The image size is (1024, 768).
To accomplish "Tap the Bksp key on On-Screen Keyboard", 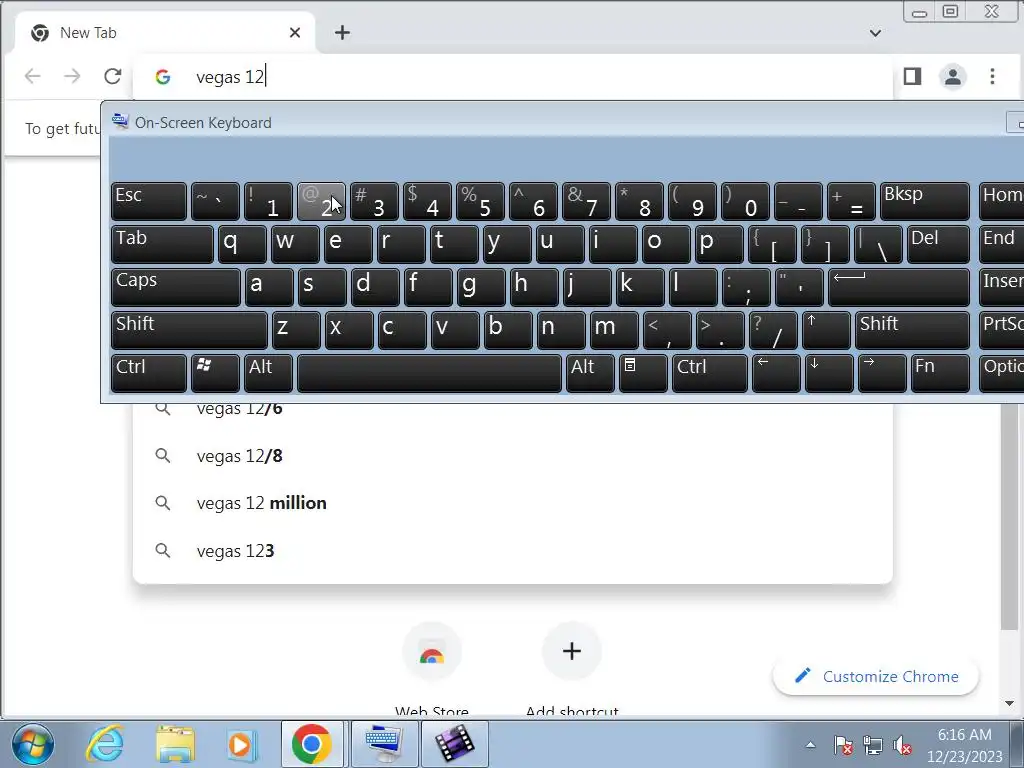I will click(x=924, y=201).
